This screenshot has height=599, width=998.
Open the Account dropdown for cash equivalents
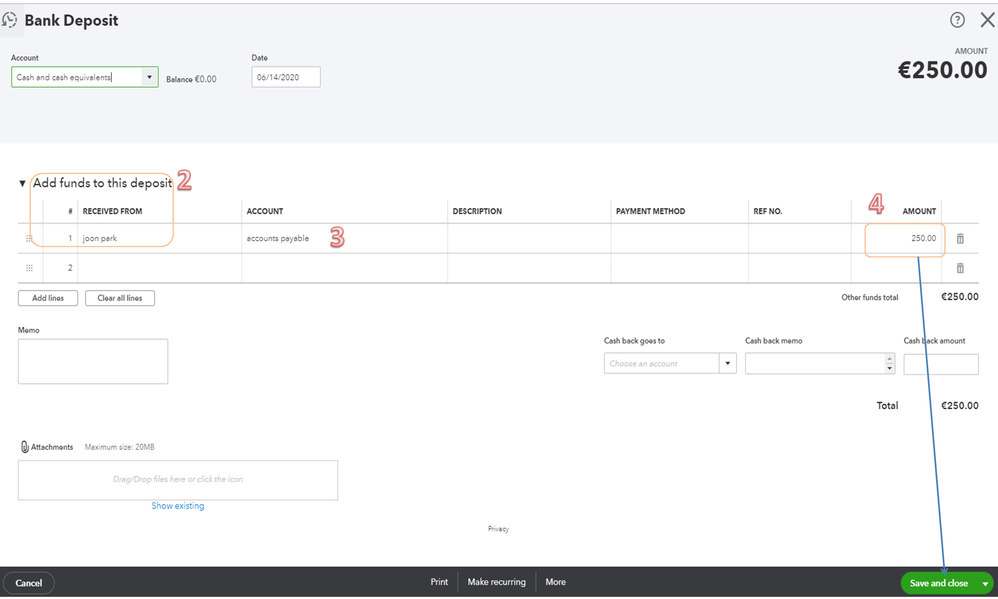tap(149, 77)
